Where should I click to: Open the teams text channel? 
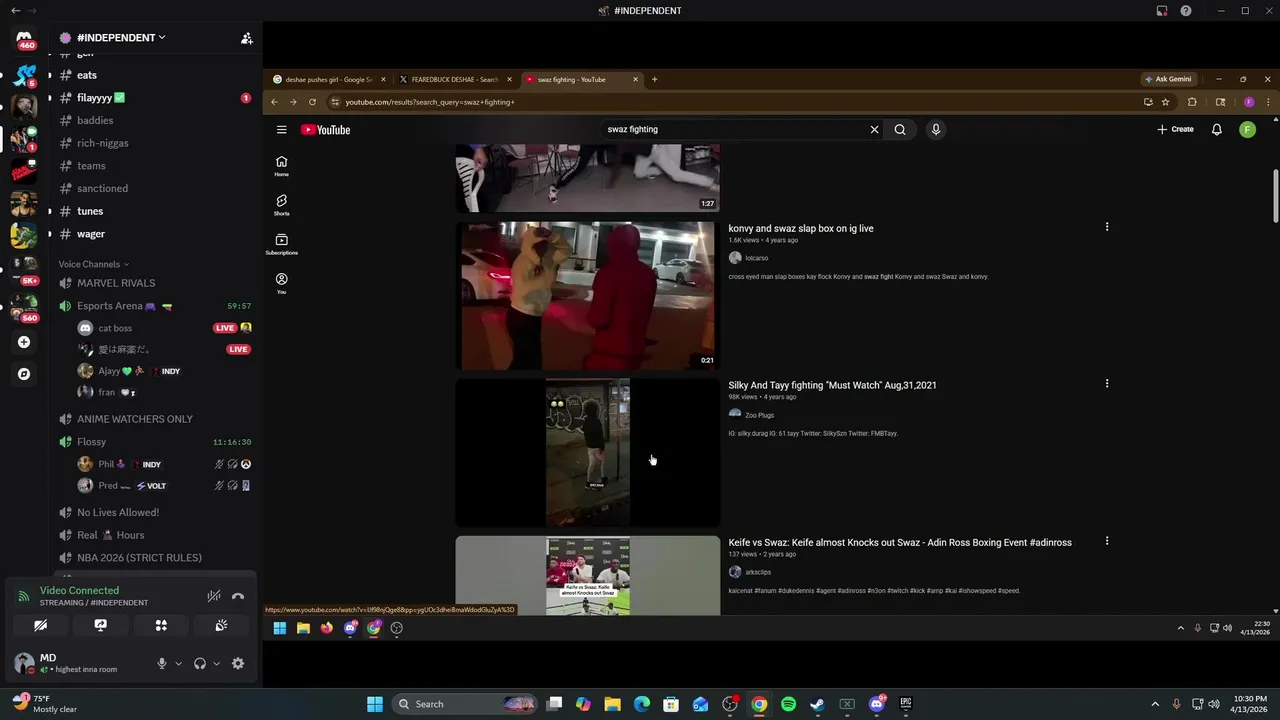(x=91, y=166)
